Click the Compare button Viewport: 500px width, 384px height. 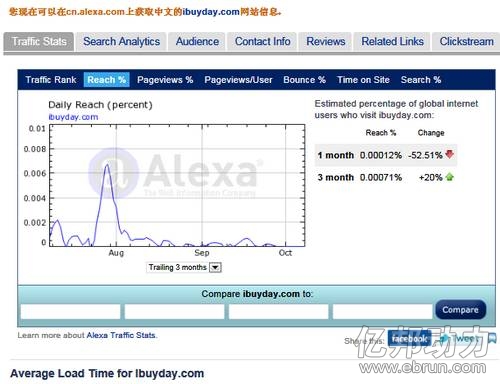coord(460,310)
